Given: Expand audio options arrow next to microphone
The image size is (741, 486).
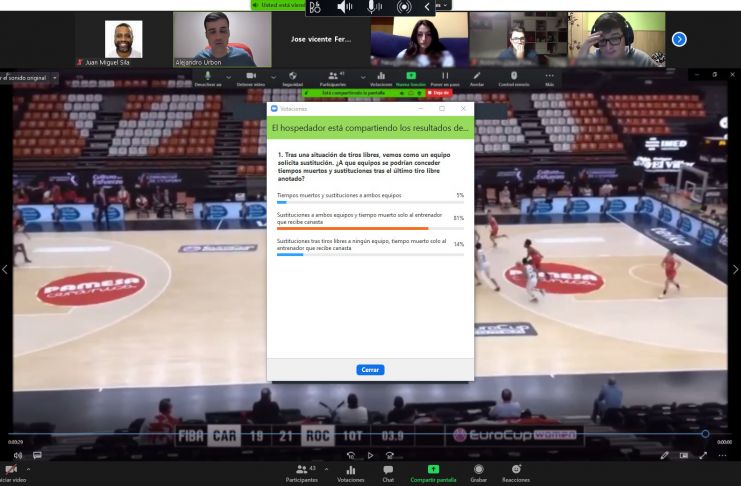Looking at the screenshot, I should click(x=229, y=77).
